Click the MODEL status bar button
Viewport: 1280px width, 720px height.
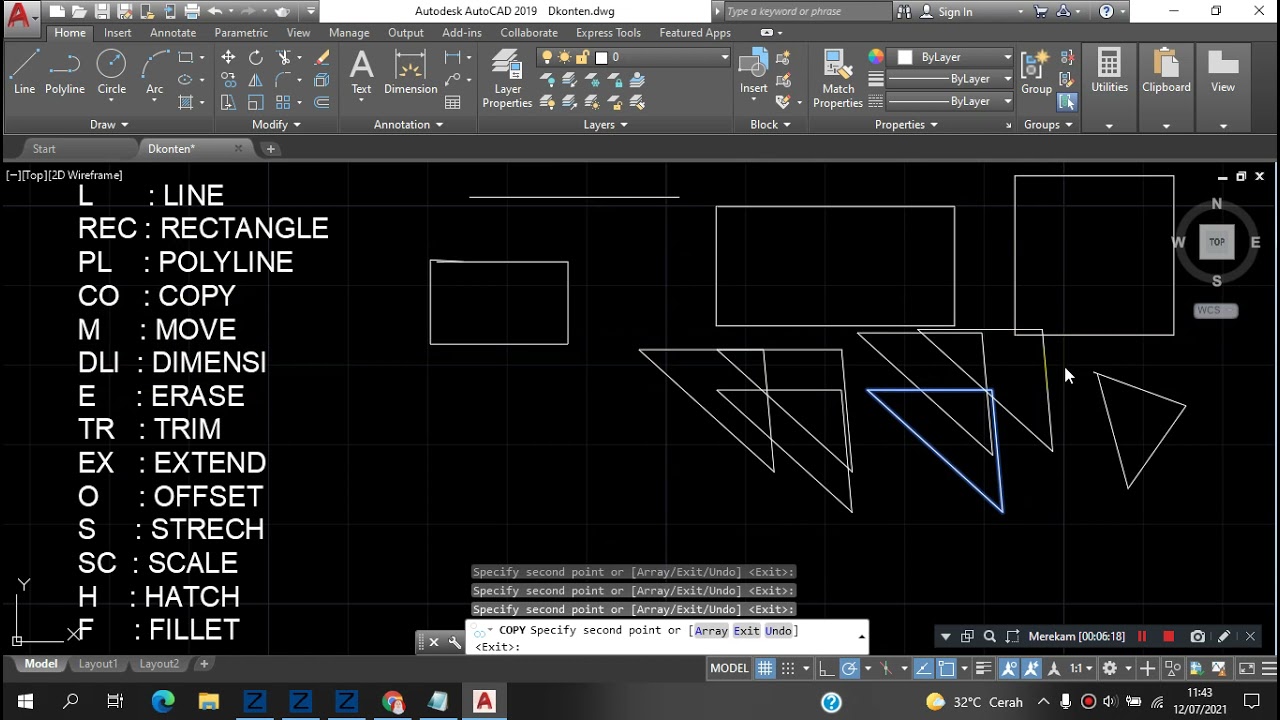(729, 668)
